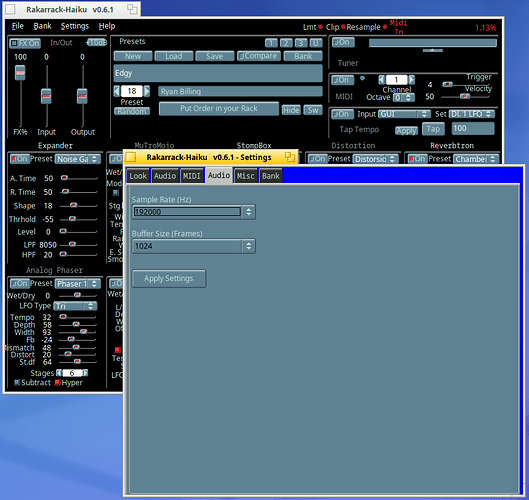
Task: Switch to the Bank settings tab
Action: point(271,176)
